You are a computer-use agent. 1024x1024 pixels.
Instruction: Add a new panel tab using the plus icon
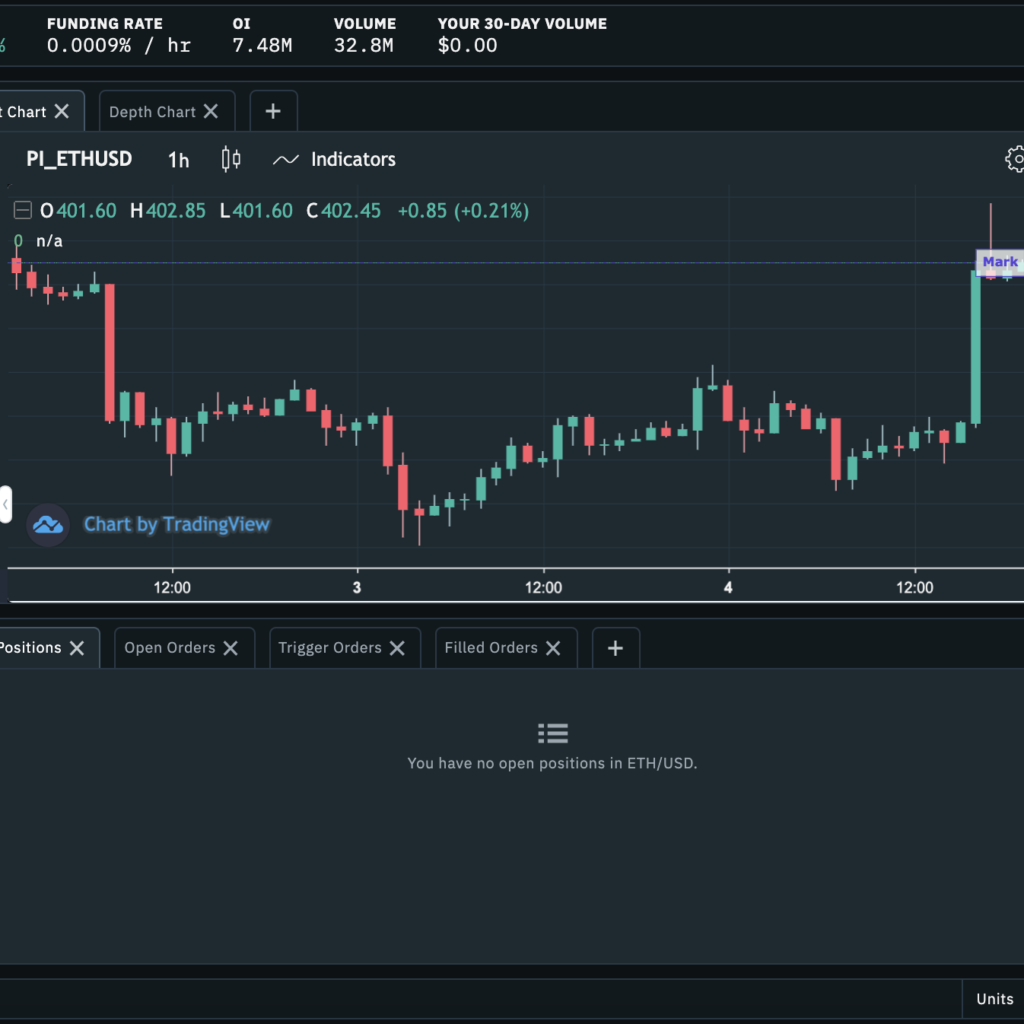pos(615,648)
